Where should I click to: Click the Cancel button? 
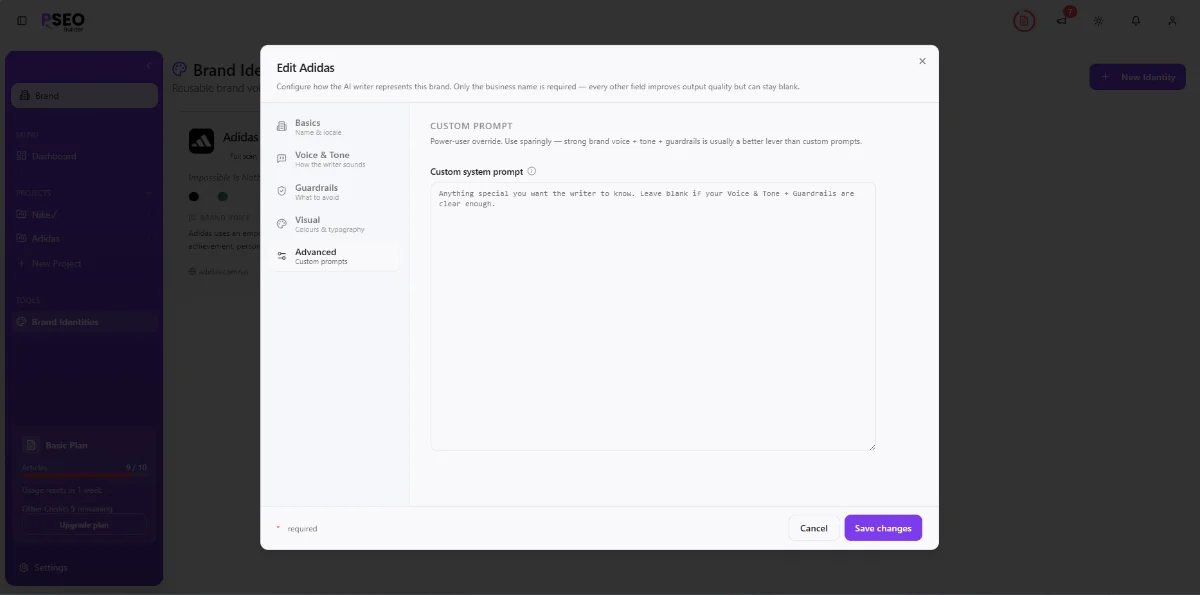813,528
